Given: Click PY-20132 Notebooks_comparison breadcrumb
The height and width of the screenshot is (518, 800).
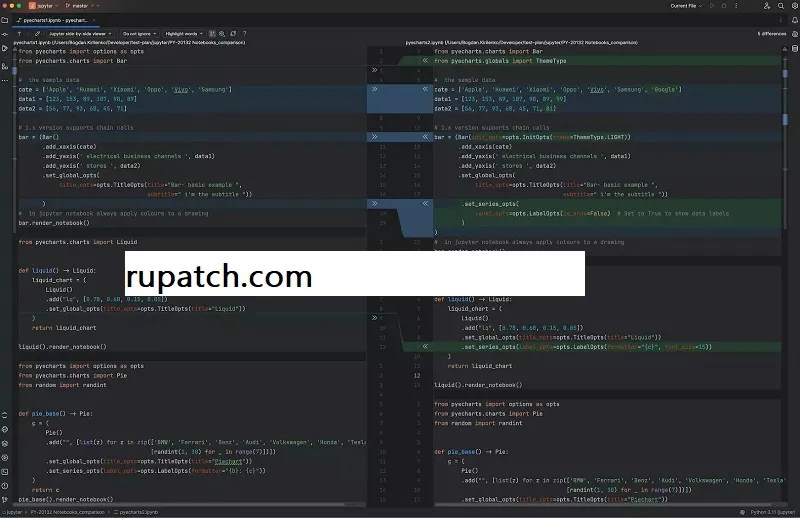Looking at the screenshot, I should click(x=67, y=512).
